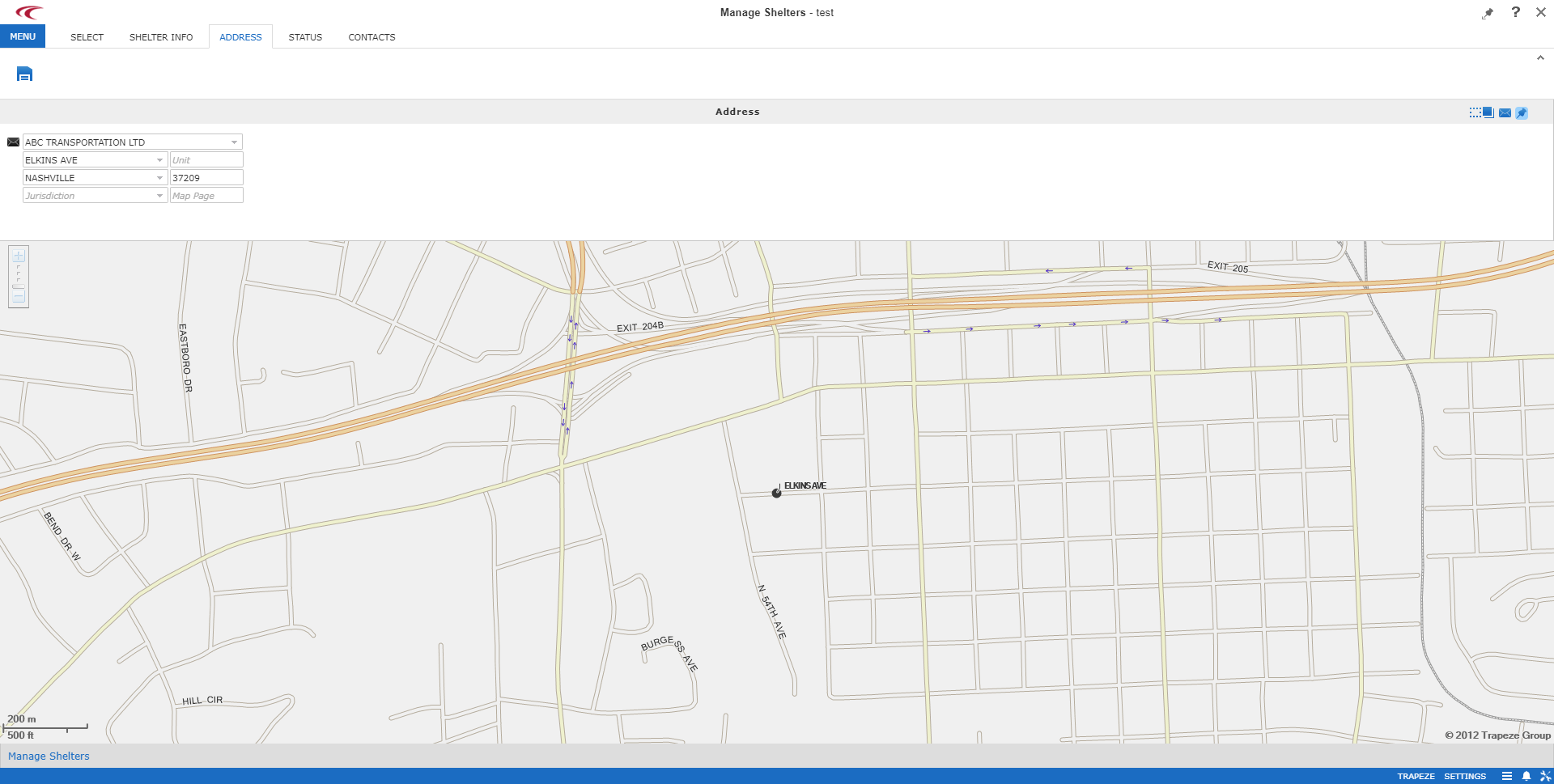1554x784 pixels.
Task: Expand the Jurisdiction dropdown
Action: [x=159, y=195]
